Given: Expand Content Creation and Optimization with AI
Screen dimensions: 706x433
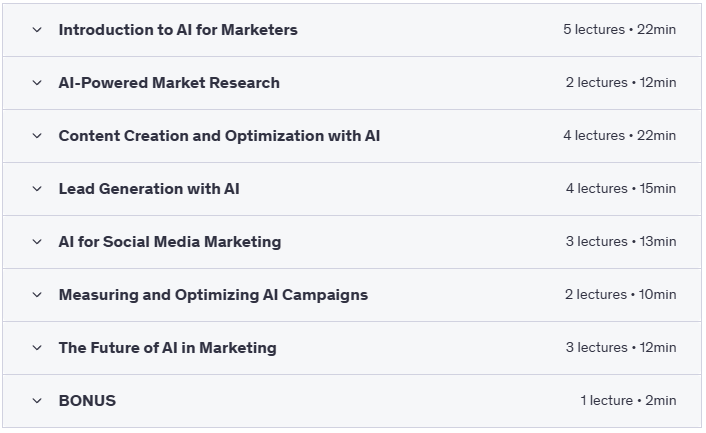Looking at the screenshot, I should 219,136.
